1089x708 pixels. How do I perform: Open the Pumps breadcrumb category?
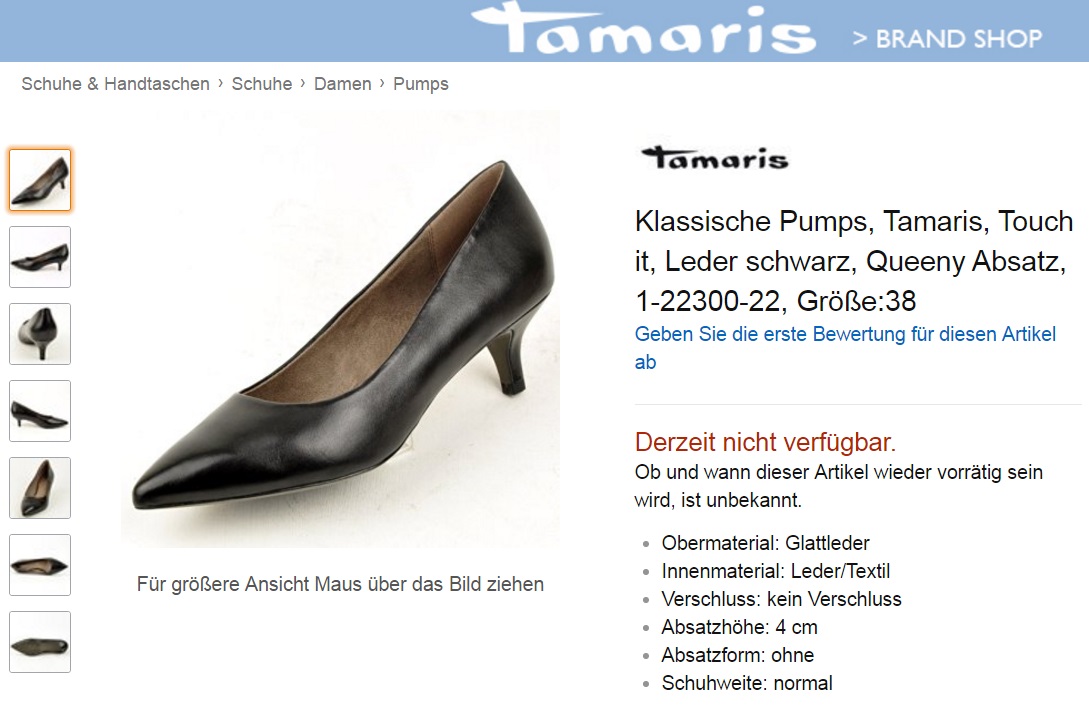tap(421, 84)
